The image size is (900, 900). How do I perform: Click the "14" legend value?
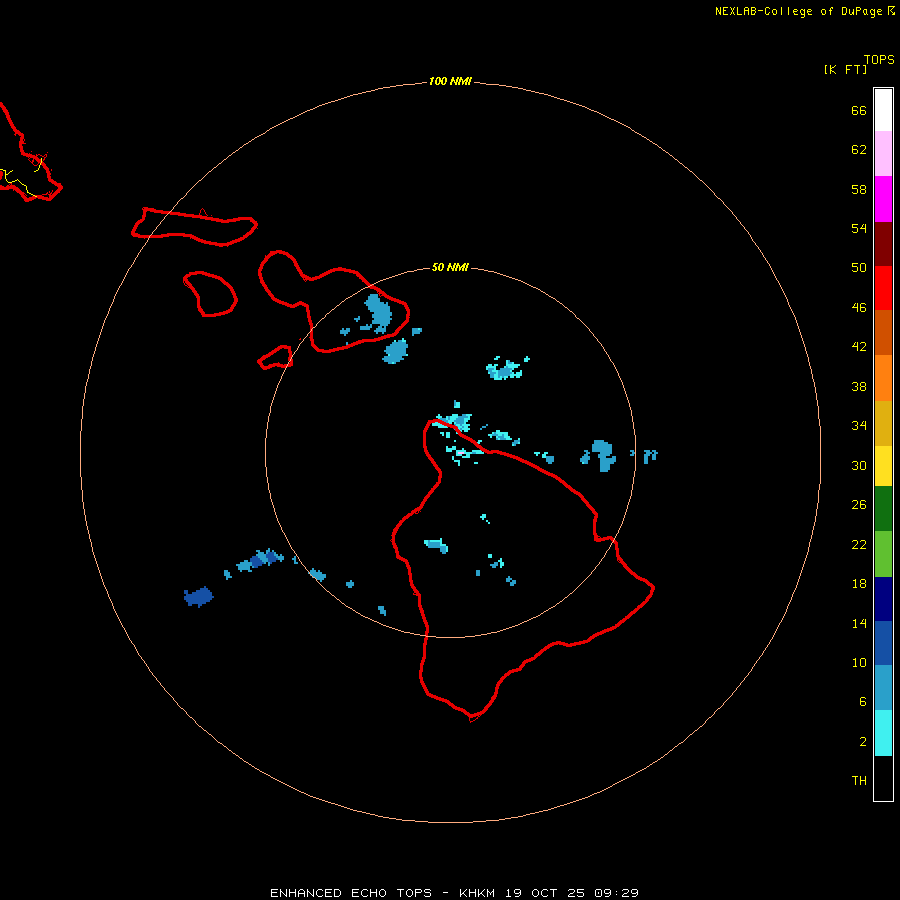[x=859, y=623]
